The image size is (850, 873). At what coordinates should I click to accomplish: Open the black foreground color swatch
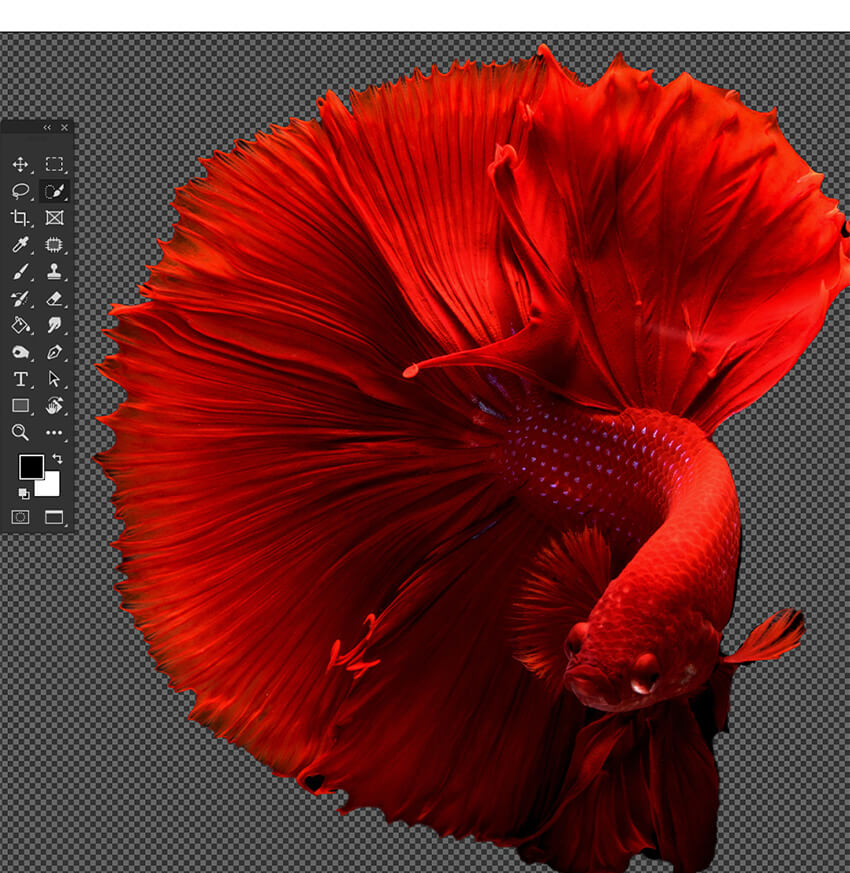click(x=30, y=466)
